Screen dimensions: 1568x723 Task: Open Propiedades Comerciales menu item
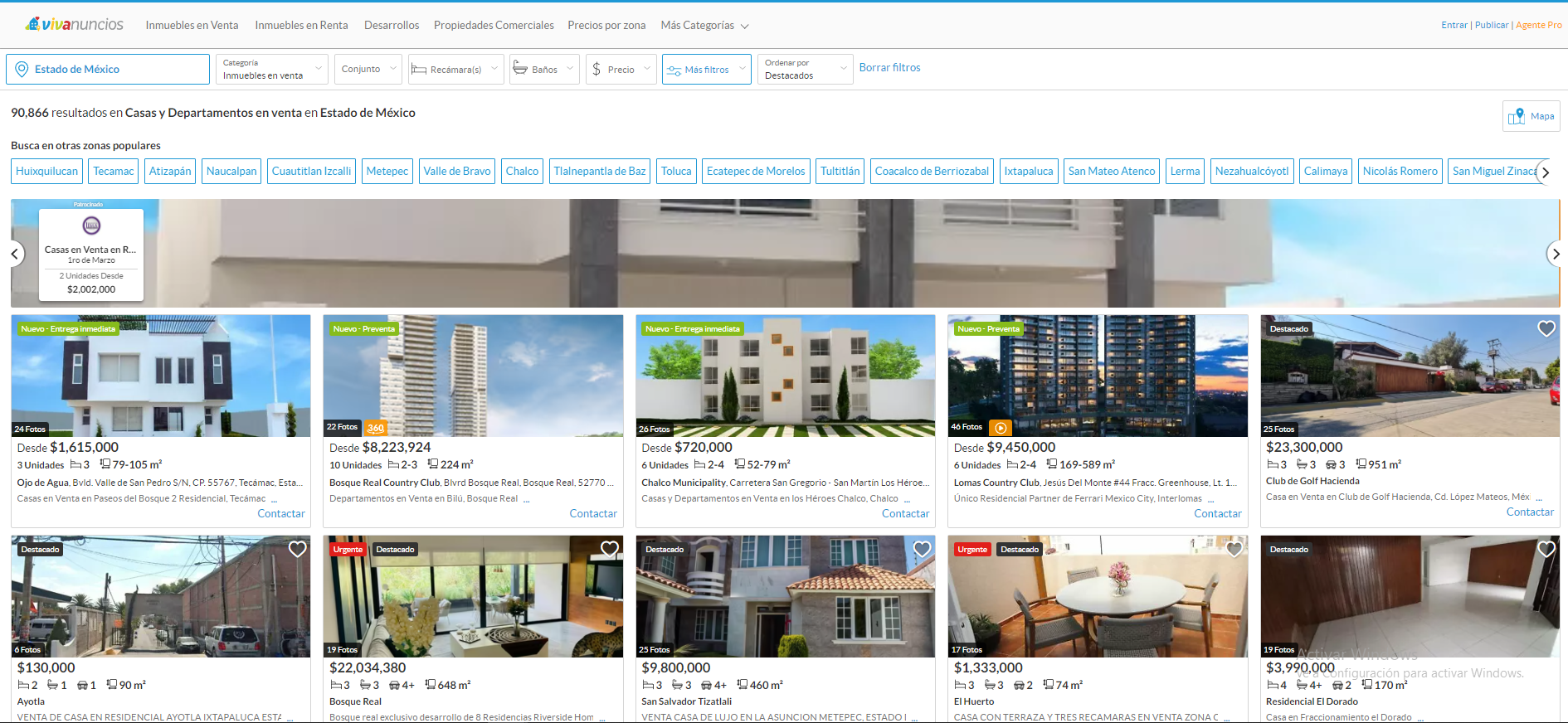(x=494, y=26)
